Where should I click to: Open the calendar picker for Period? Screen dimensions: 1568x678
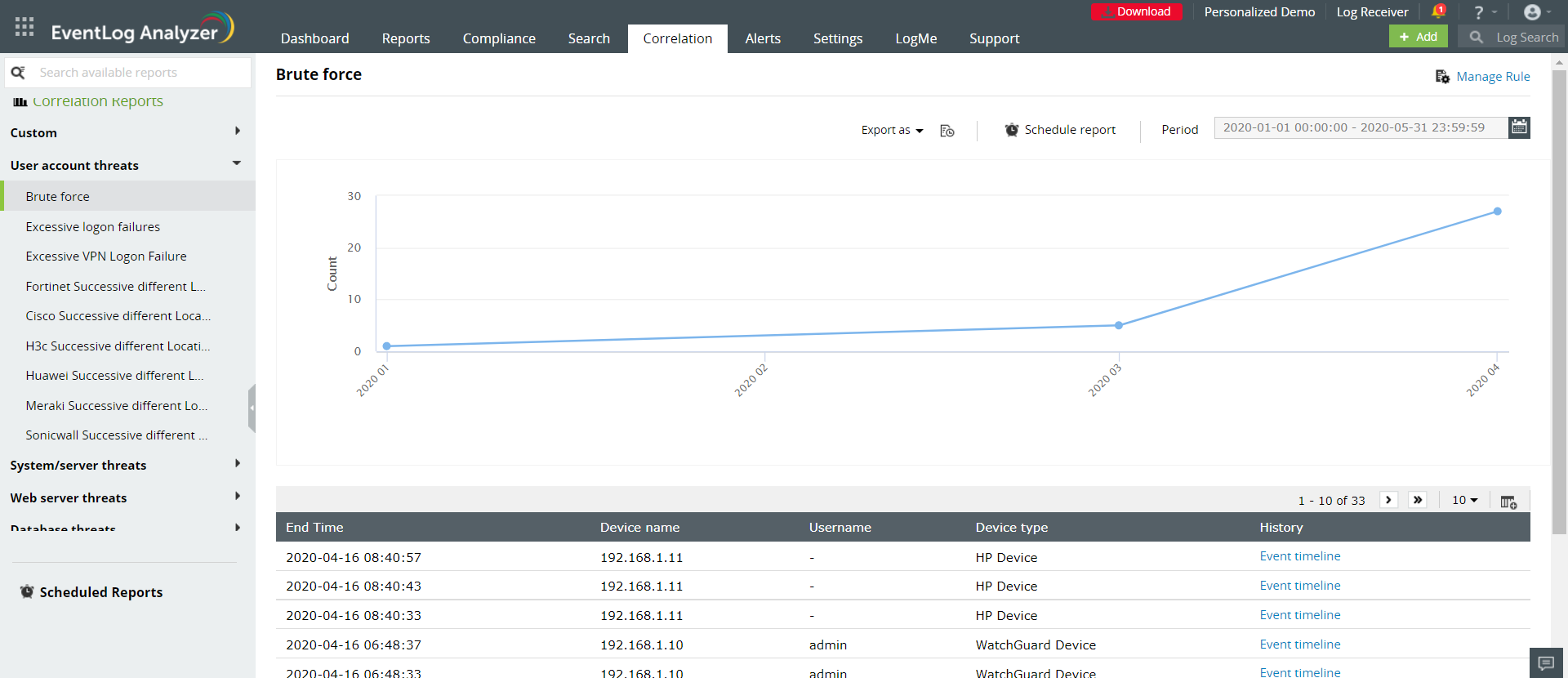pyautogui.click(x=1518, y=127)
